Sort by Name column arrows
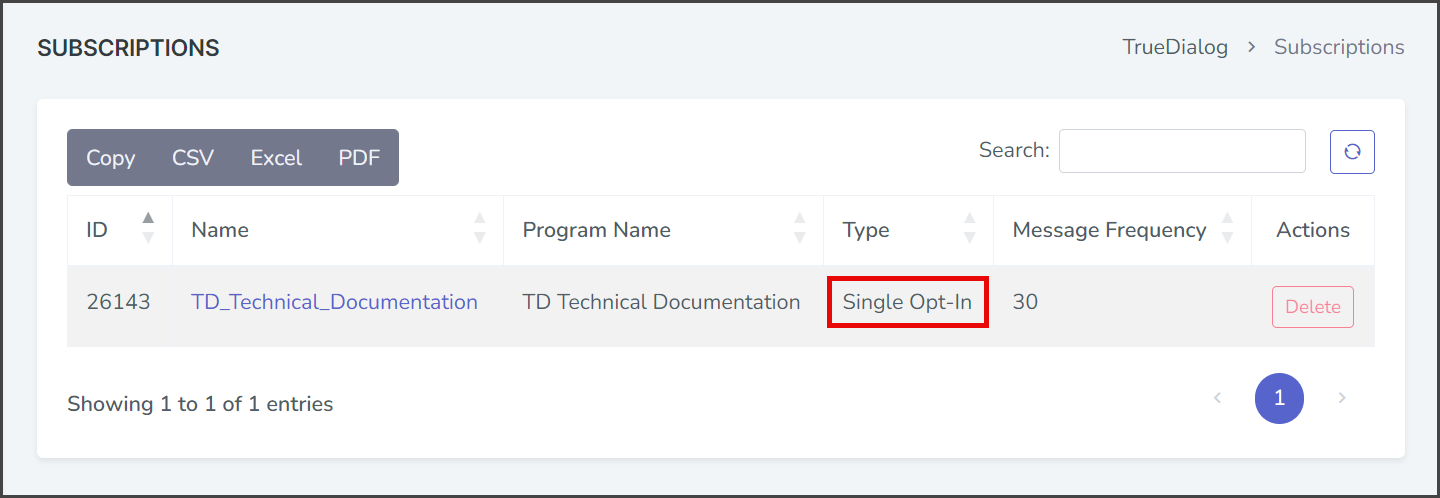 [x=479, y=228]
